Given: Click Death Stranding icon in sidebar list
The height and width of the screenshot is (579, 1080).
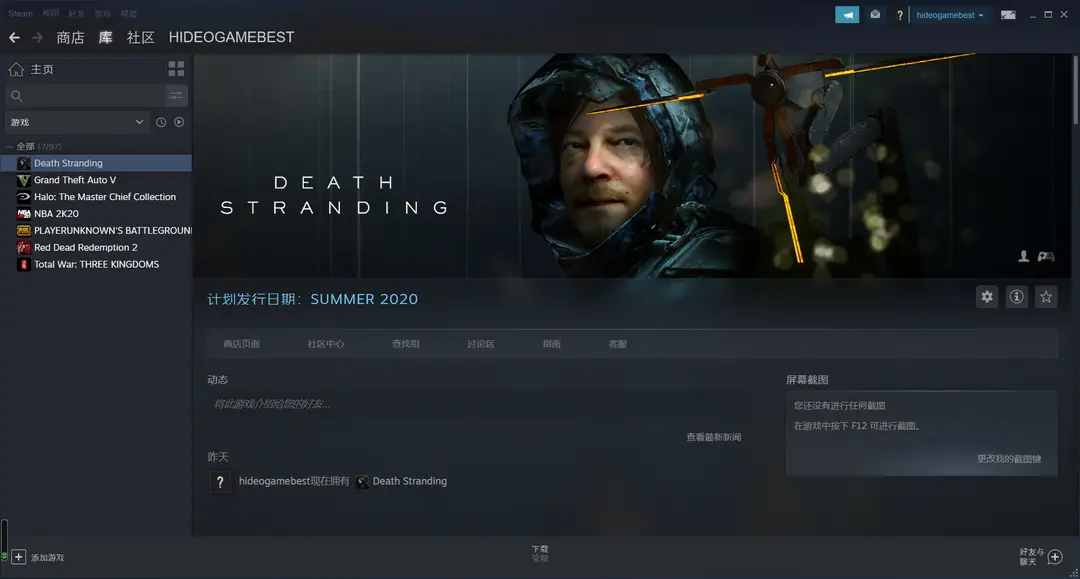Looking at the screenshot, I should 24,163.
